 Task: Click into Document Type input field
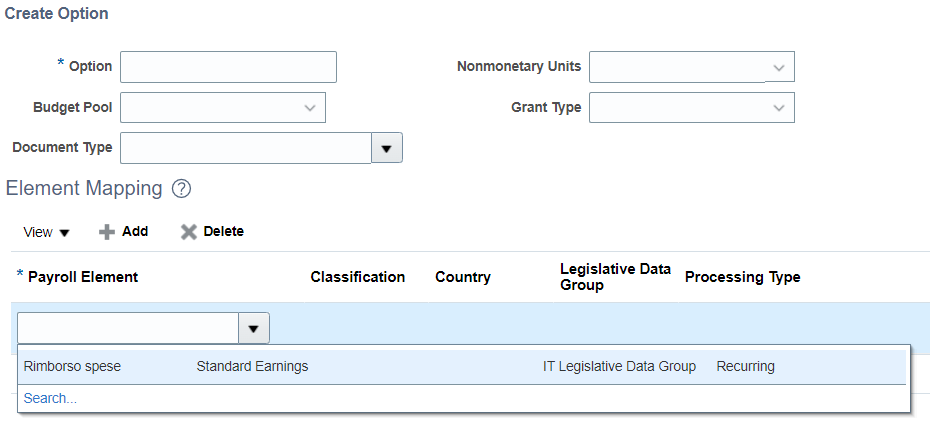[x=246, y=148]
